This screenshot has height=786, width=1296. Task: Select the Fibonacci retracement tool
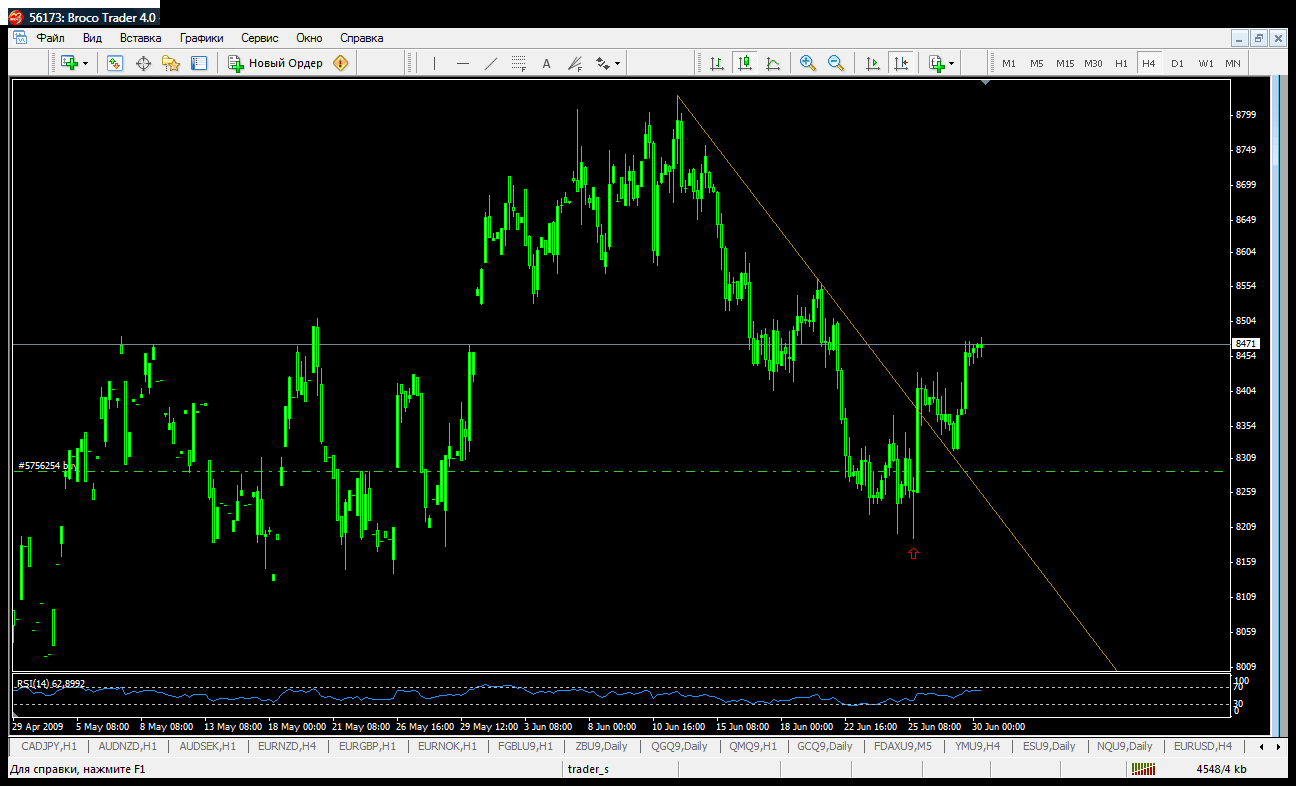[x=518, y=63]
